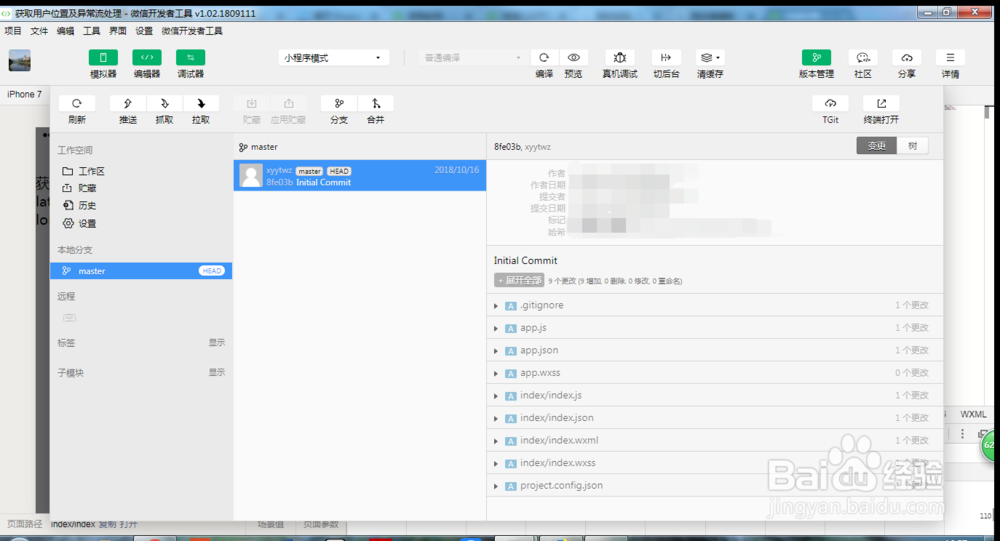1000x541 pixels.
Task: Click the 拉取 pull icon
Action: pyautogui.click(x=201, y=103)
